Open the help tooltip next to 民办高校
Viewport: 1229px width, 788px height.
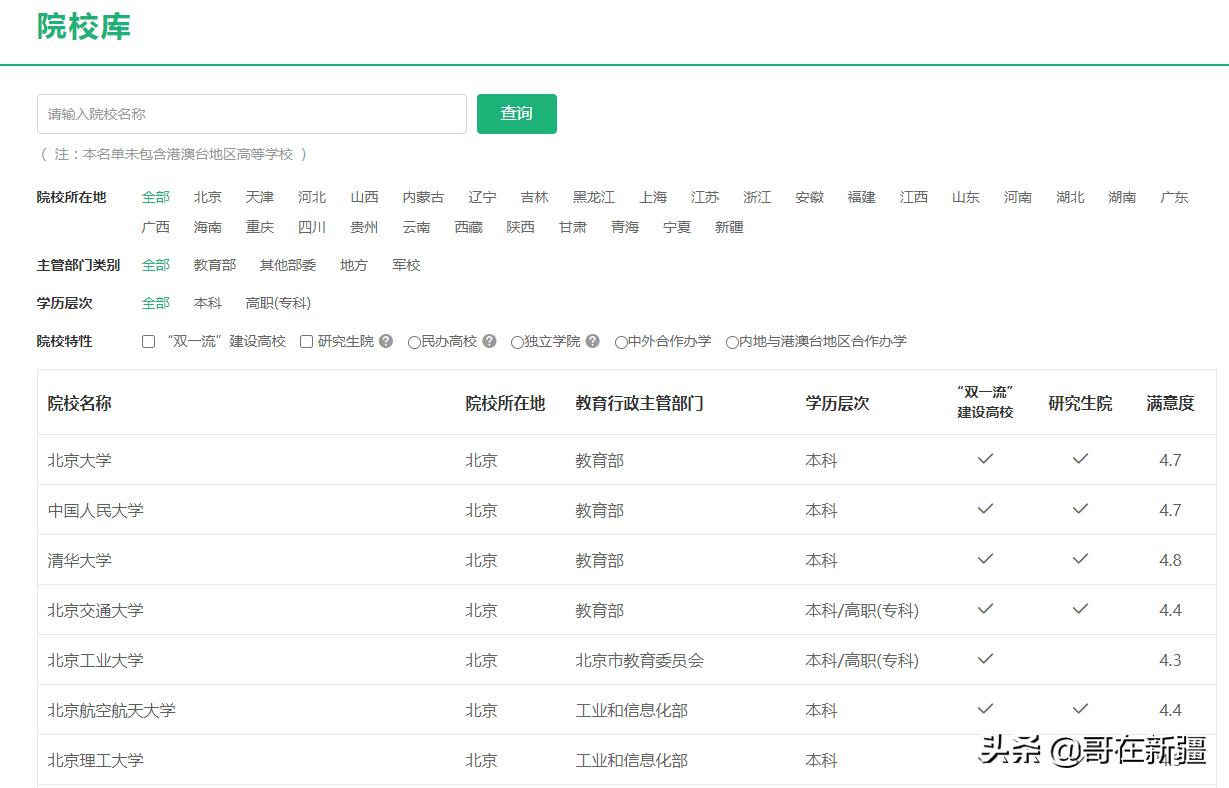pyautogui.click(x=488, y=341)
